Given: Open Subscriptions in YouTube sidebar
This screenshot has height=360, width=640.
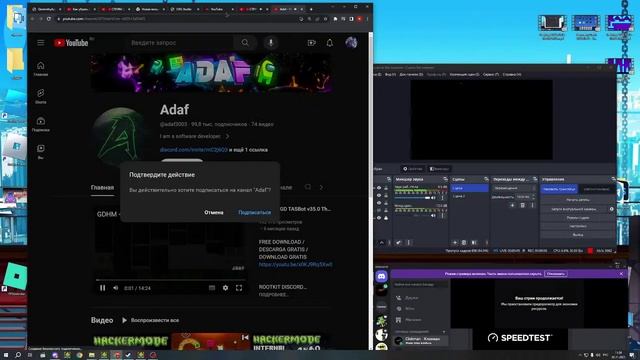Looking at the screenshot, I should 40,124.
